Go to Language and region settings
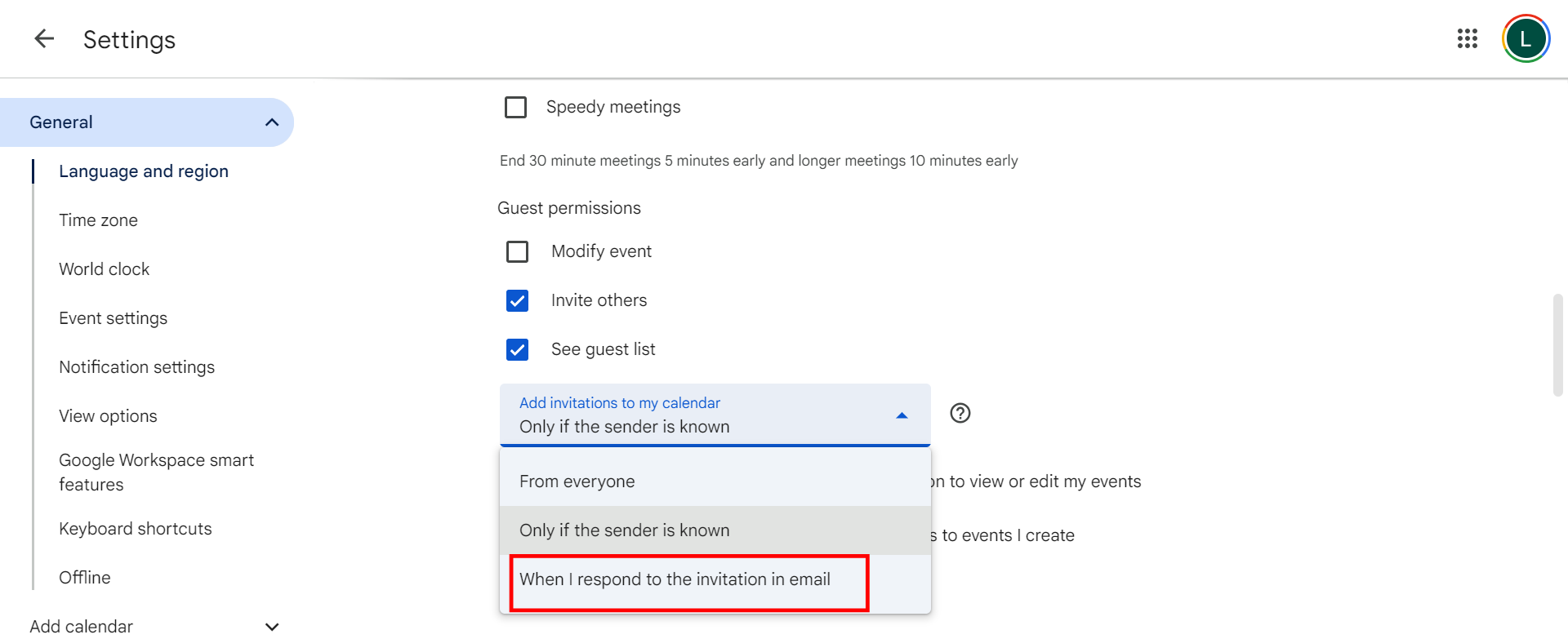 (x=144, y=171)
